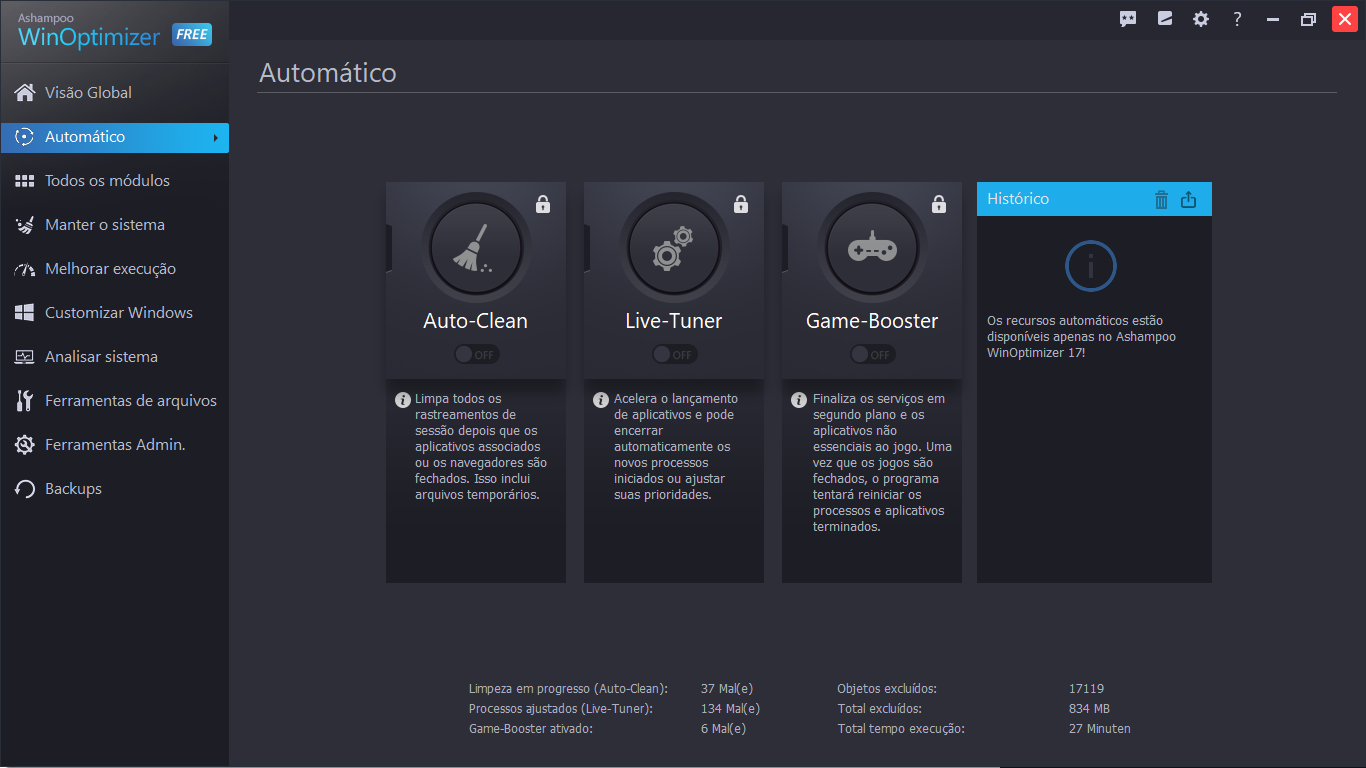Open the skin/notes icon in title bar
The height and width of the screenshot is (768, 1366).
coord(1165,19)
